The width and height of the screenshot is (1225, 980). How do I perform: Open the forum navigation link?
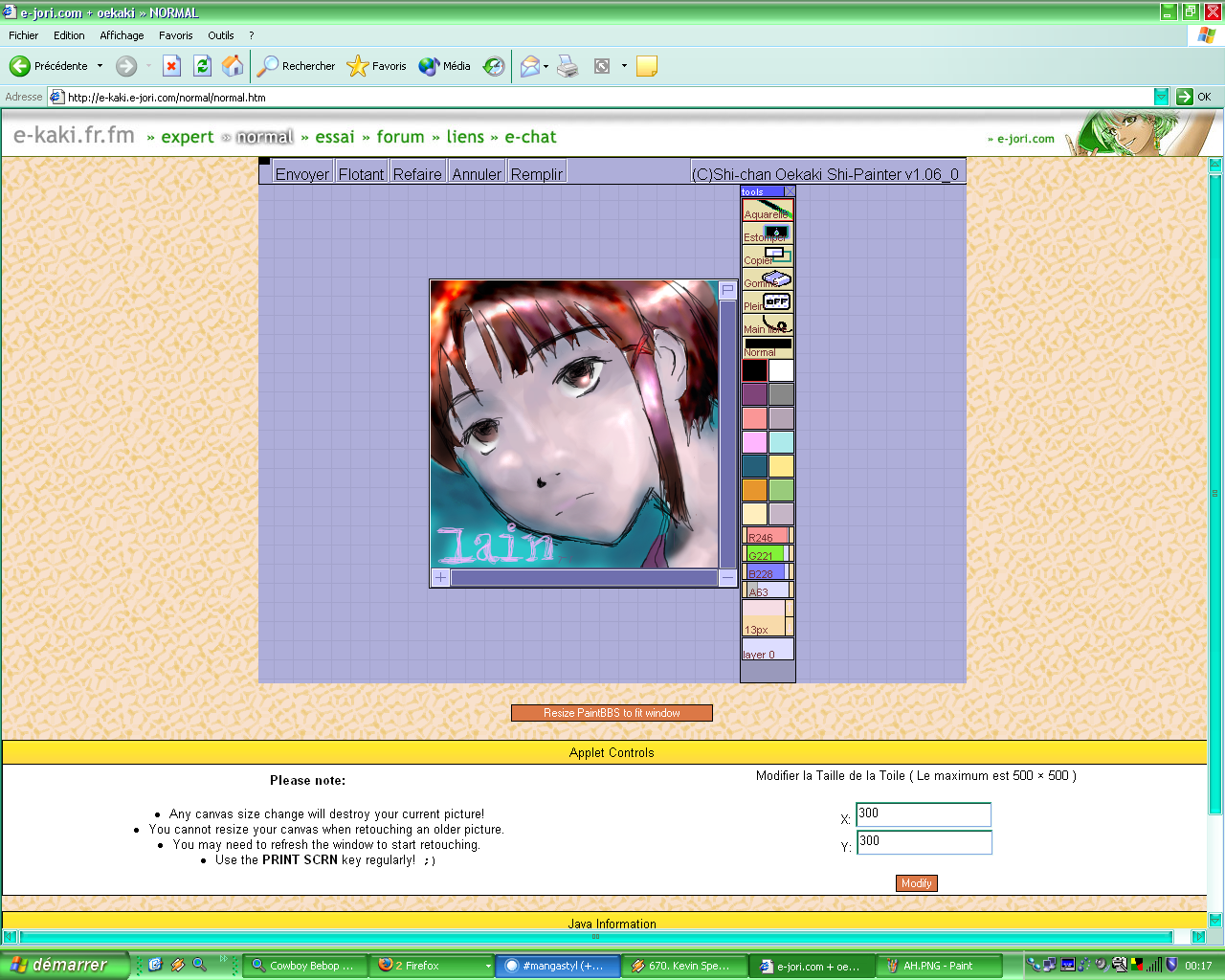pos(400,137)
